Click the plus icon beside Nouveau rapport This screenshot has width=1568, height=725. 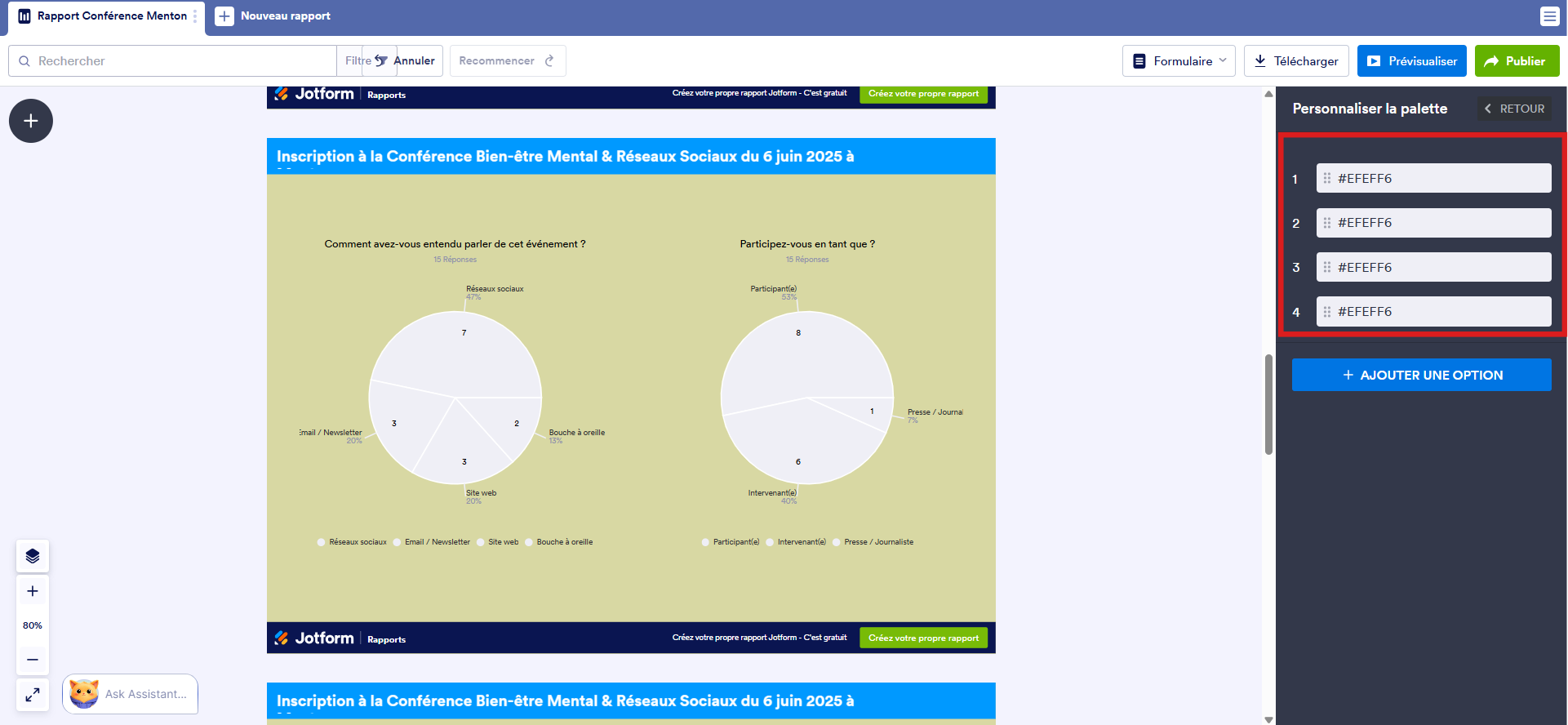click(x=224, y=16)
